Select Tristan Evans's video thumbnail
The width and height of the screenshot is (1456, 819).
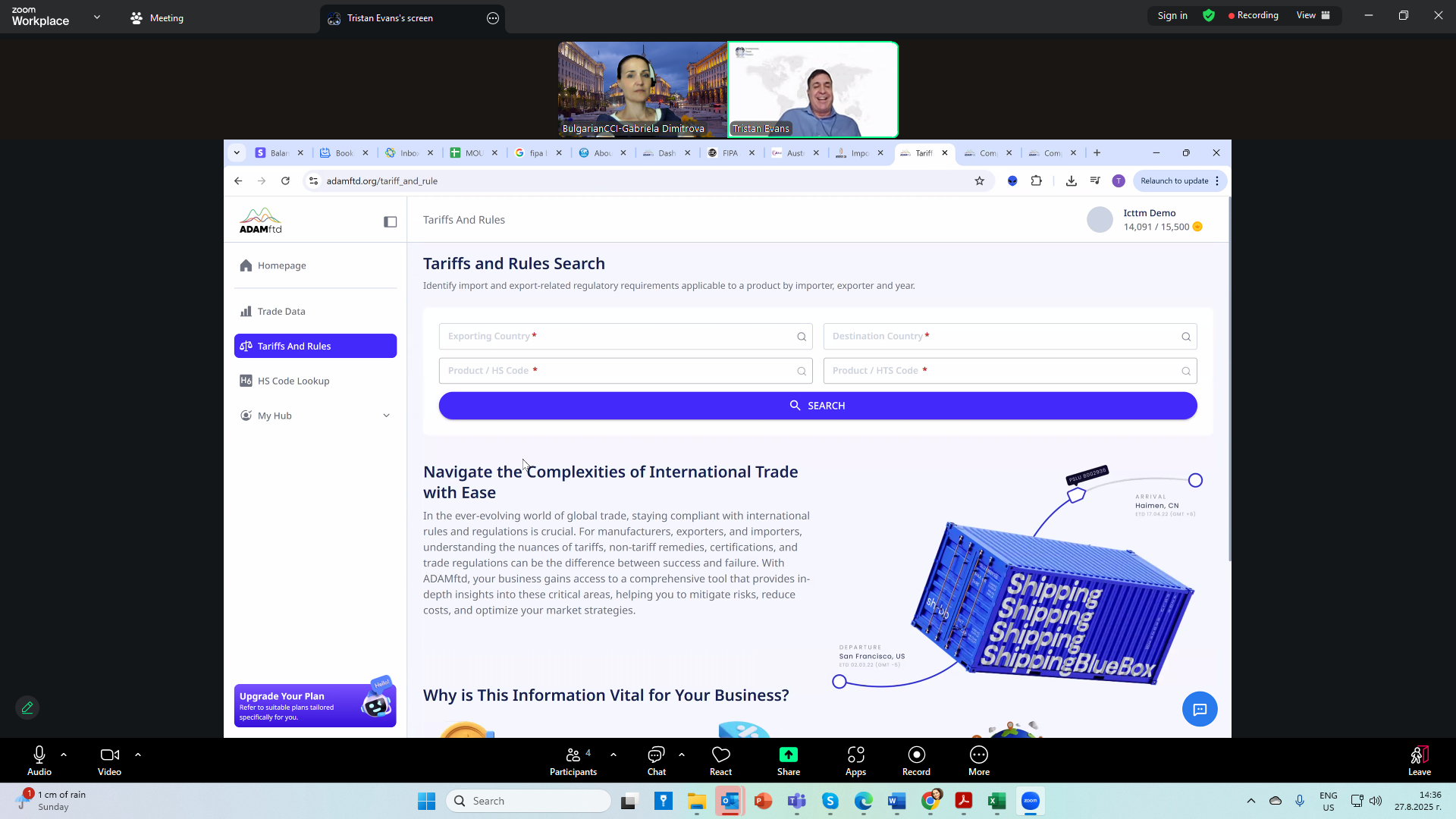(x=813, y=89)
